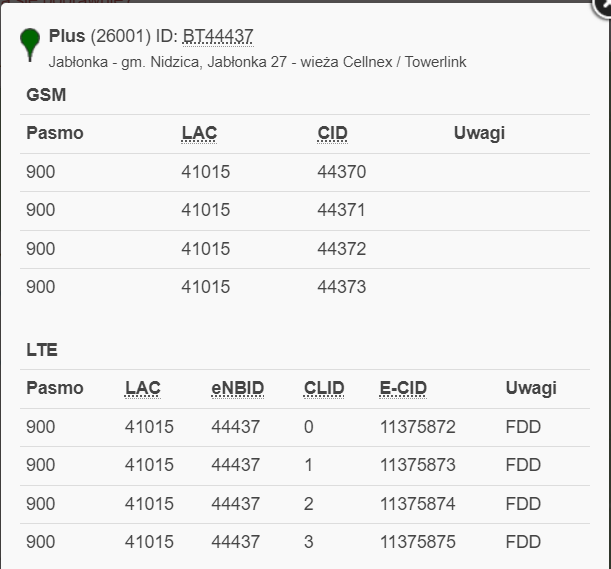
Task: Select GSM cell ID 44370
Action: point(342,172)
